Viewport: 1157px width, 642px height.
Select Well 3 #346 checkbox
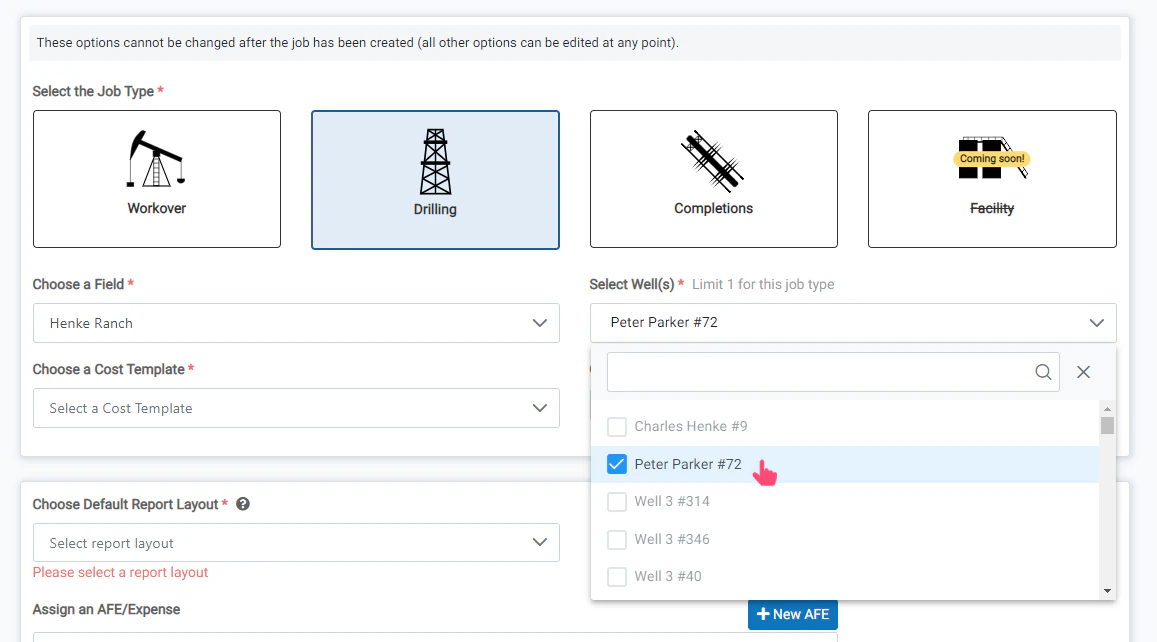tap(617, 539)
